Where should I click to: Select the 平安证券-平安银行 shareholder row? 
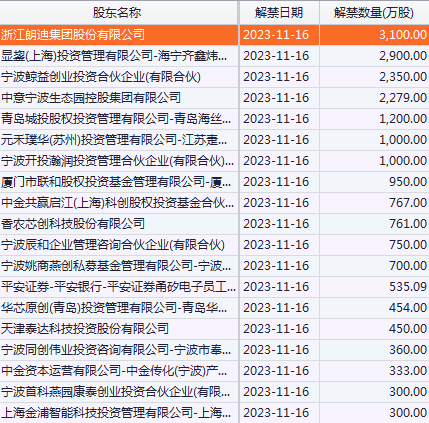(214, 287)
